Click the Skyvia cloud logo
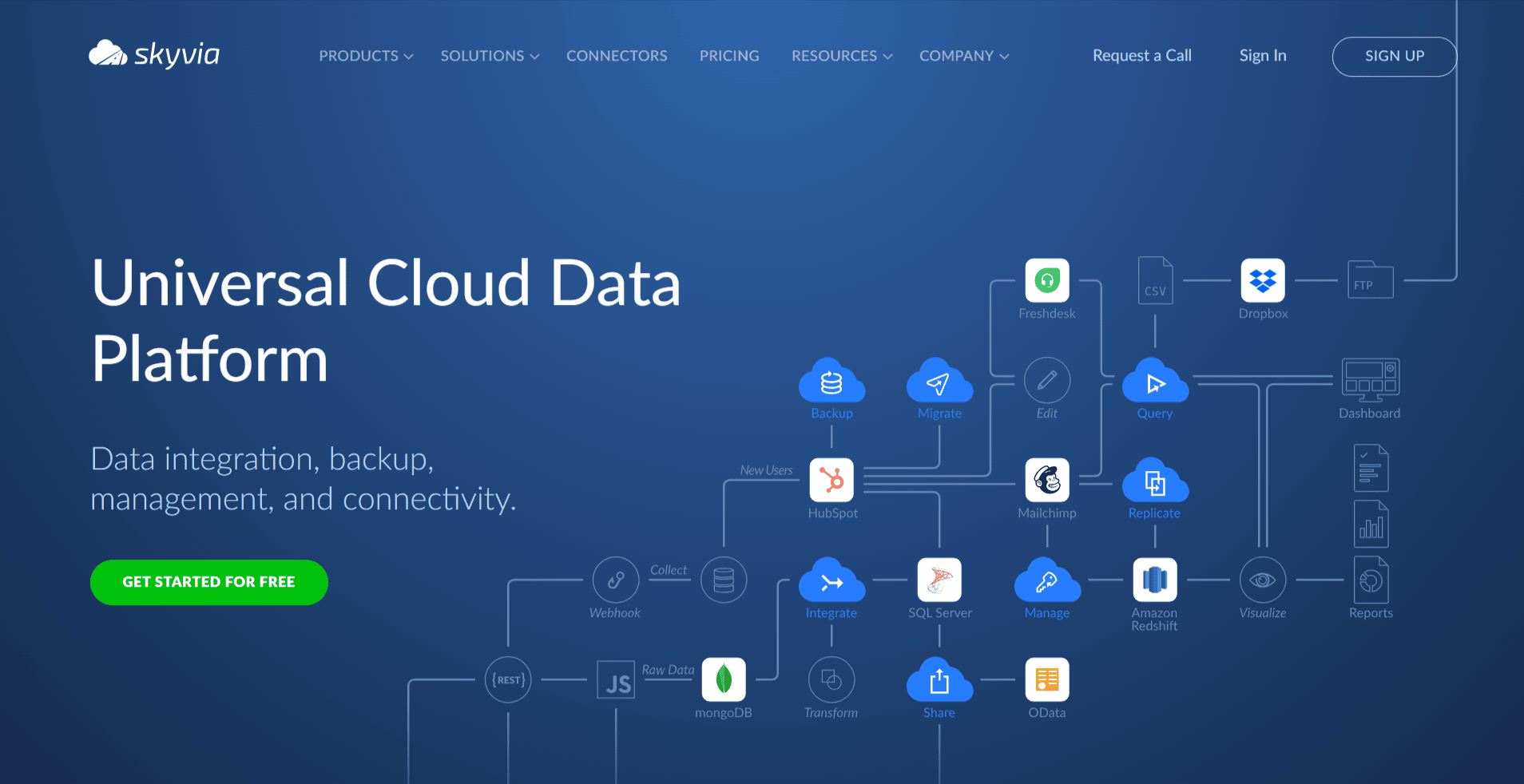The image size is (1524, 784). tap(108, 53)
